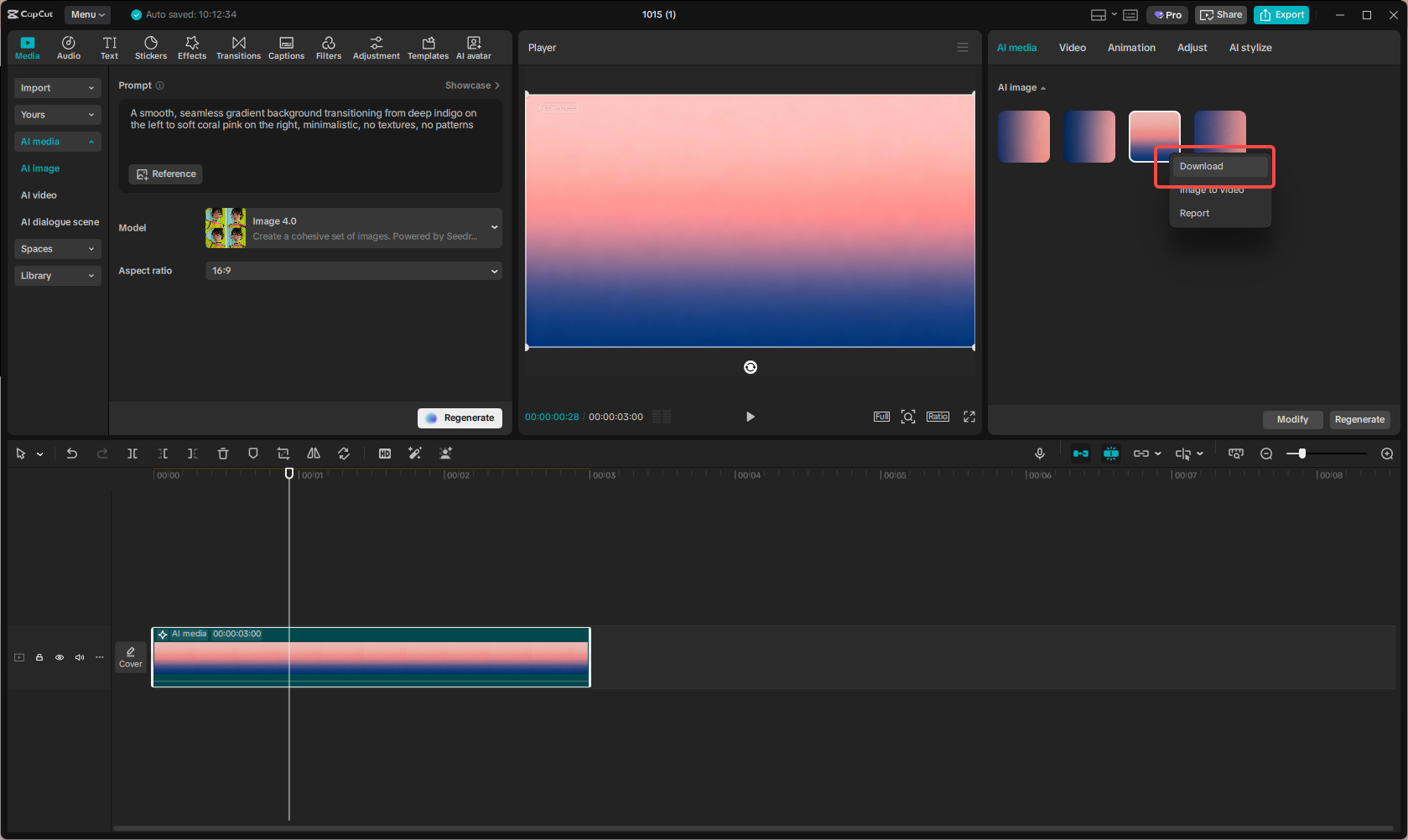Mute the track audio
1408x840 pixels.
(x=80, y=657)
